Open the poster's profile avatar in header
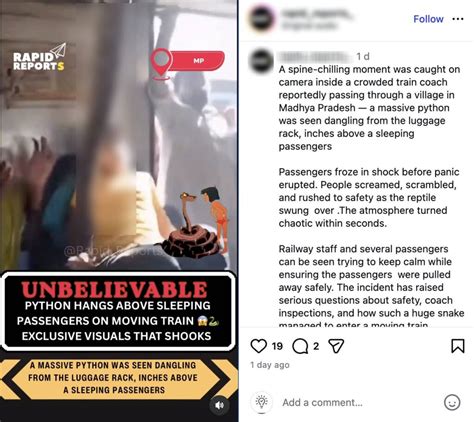474x422 pixels. 262,19
